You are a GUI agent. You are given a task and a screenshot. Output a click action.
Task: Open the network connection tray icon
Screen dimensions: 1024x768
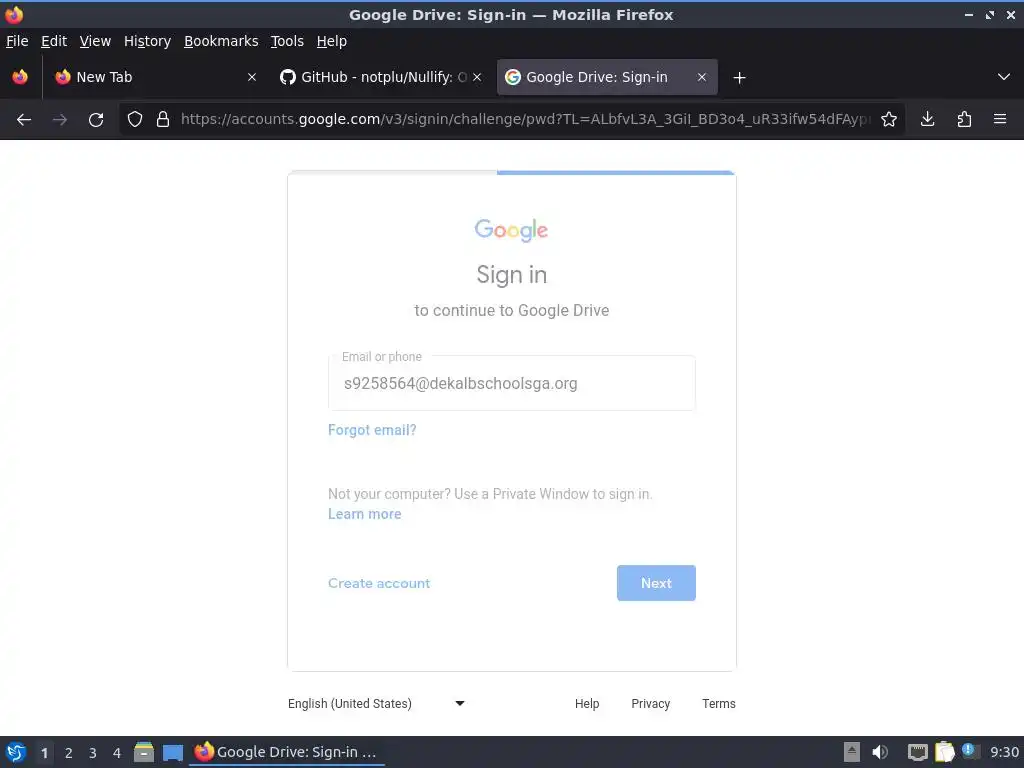pos(918,752)
